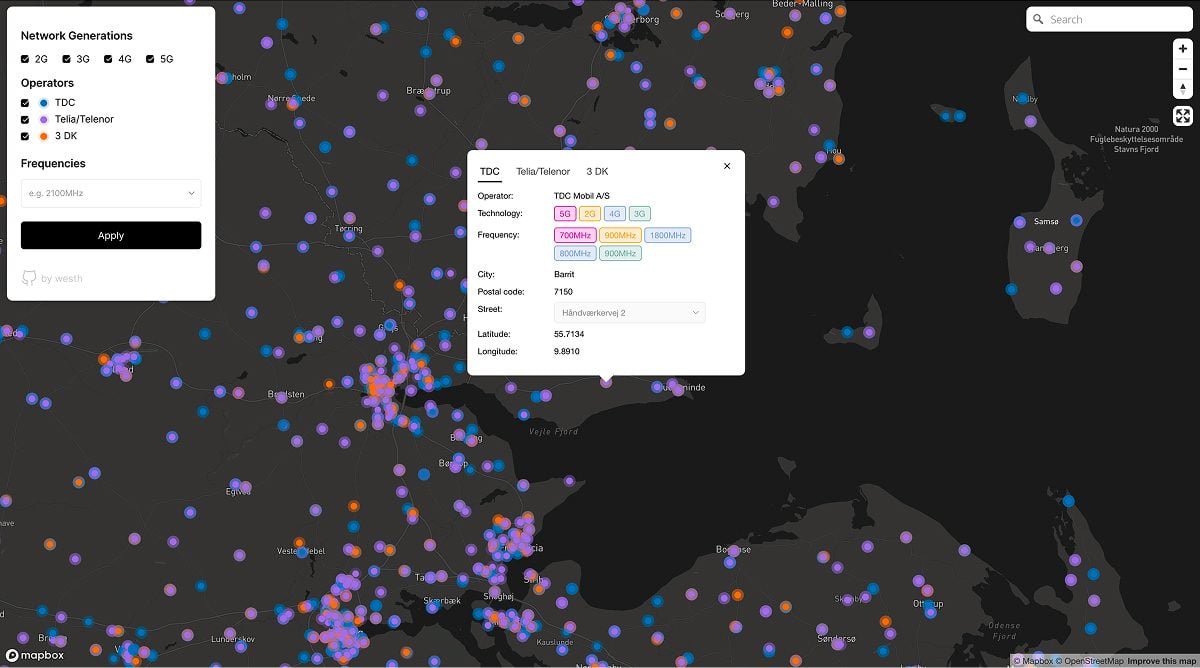This screenshot has width=1200, height=668.
Task: Click the postal code 7150
Action: point(563,292)
